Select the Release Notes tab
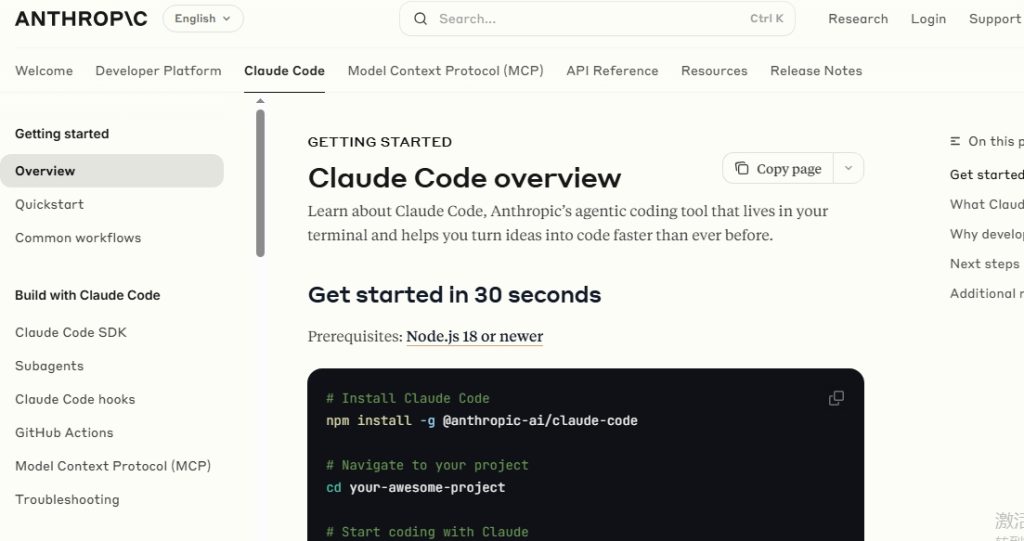The image size is (1024, 541). point(816,71)
